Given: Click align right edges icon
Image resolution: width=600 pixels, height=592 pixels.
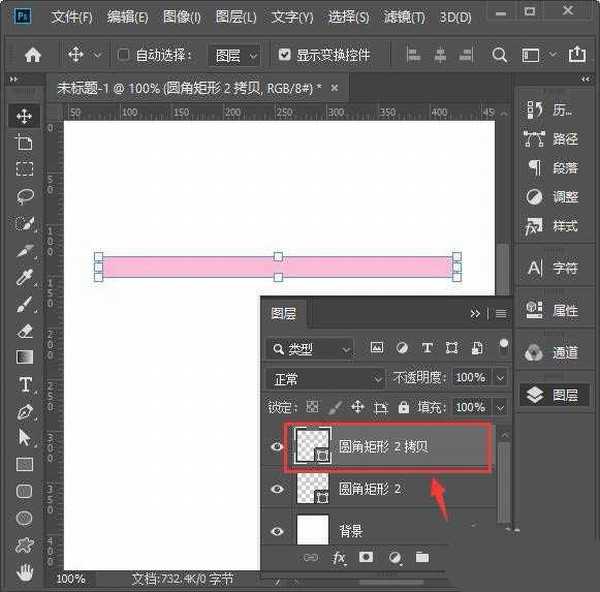Looking at the screenshot, I should point(466,55).
